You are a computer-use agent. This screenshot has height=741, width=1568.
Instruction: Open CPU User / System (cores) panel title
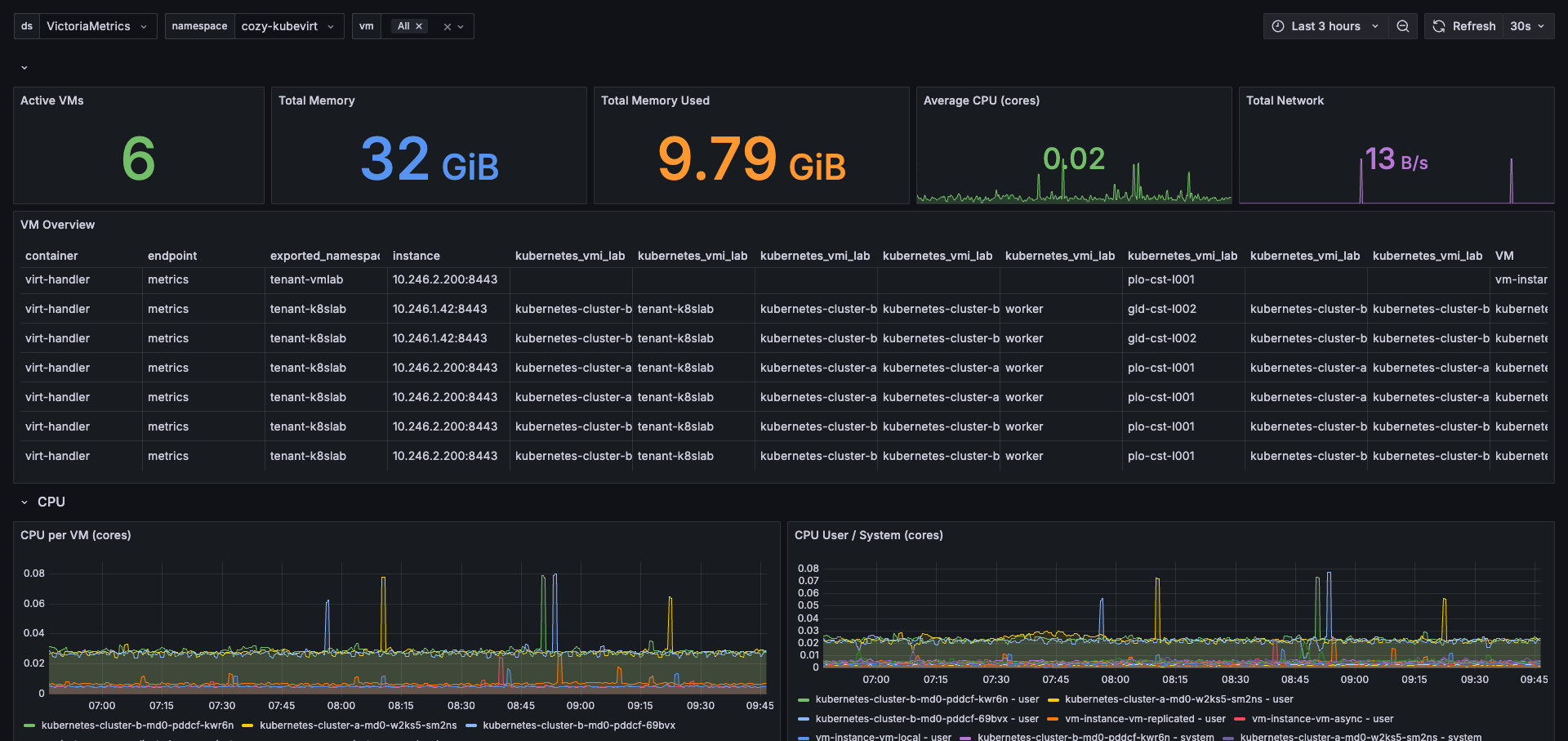click(x=869, y=535)
